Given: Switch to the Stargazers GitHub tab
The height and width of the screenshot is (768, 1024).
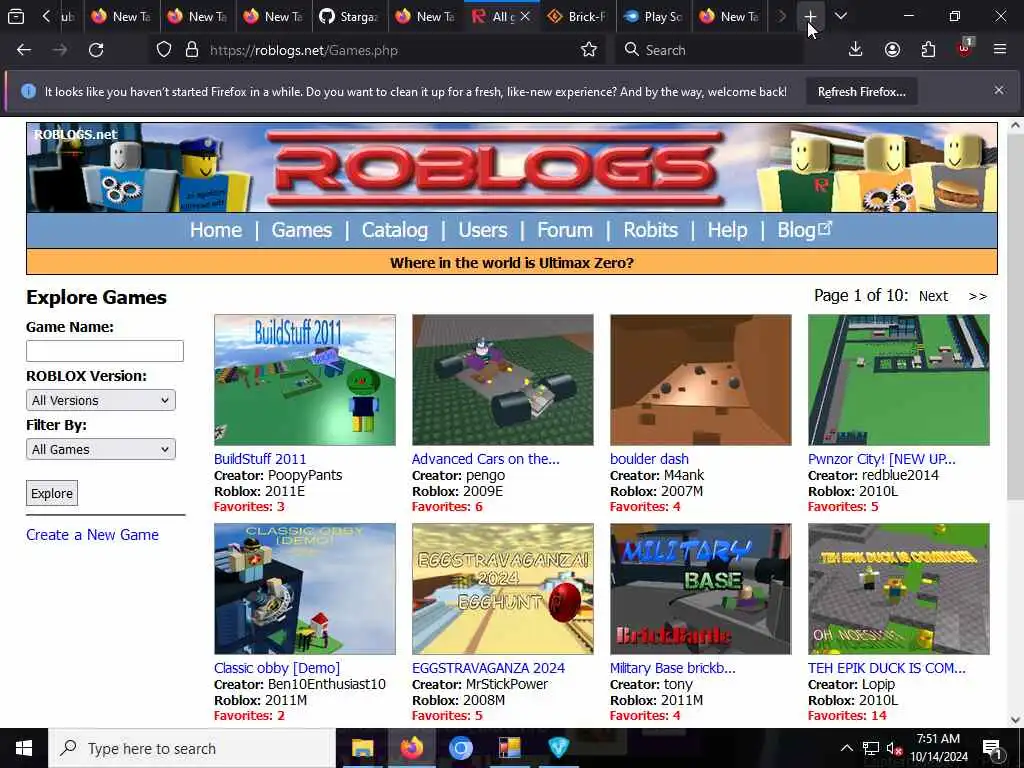Looking at the screenshot, I should [350, 16].
